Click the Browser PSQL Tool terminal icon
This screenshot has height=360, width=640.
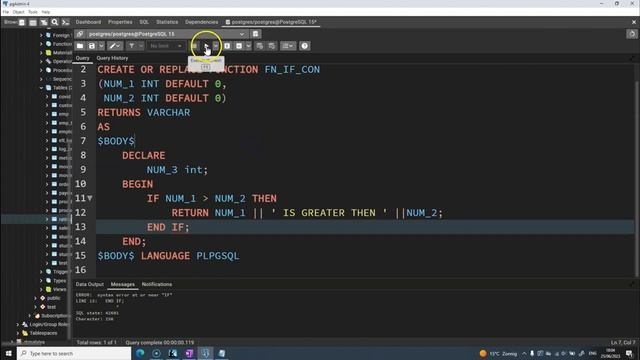coord(65,22)
